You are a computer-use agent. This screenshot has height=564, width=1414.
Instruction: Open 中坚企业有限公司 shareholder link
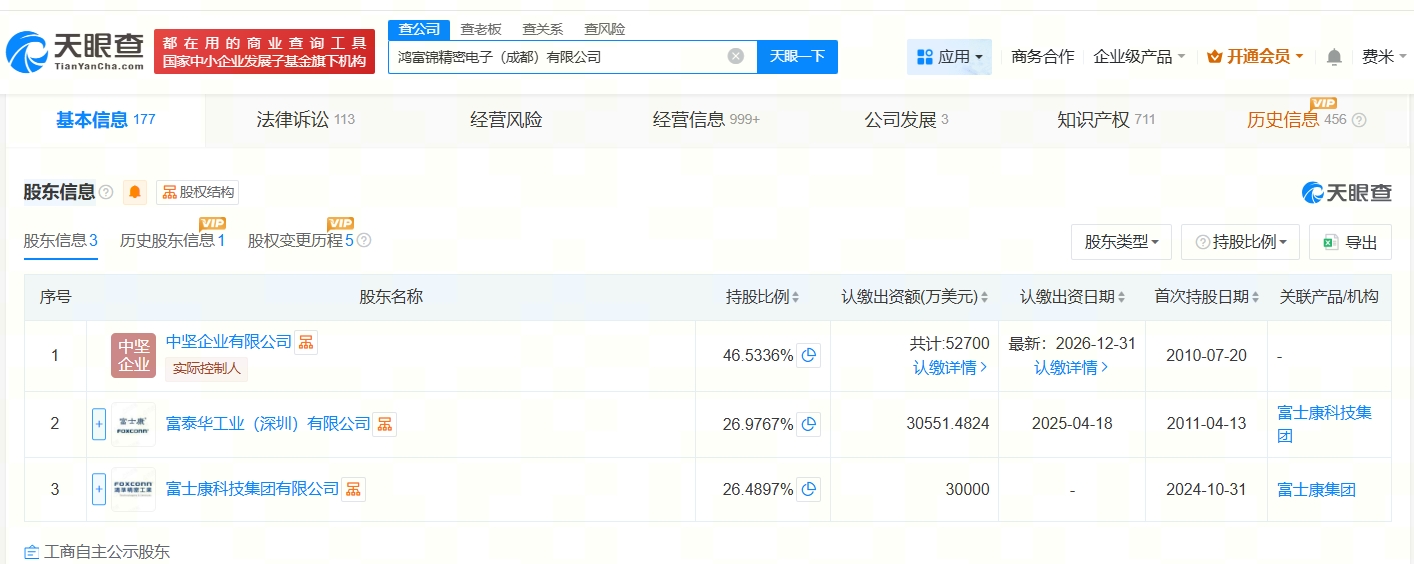coord(229,342)
